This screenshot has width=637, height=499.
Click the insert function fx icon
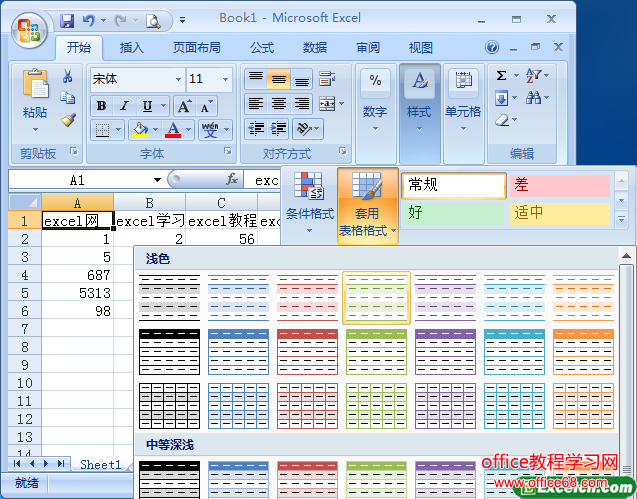point(232,179)
